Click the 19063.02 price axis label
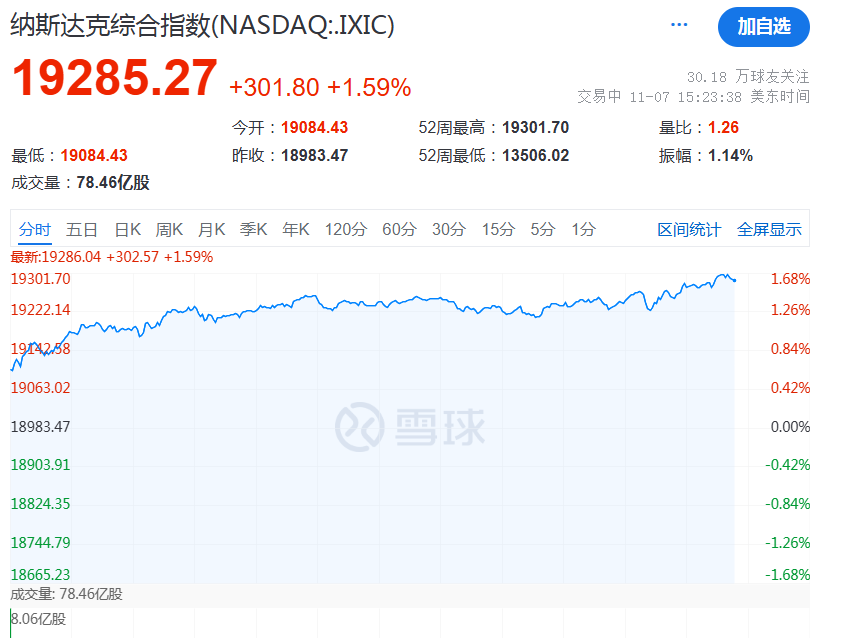The image size is (842, 638). pos(41,388)
